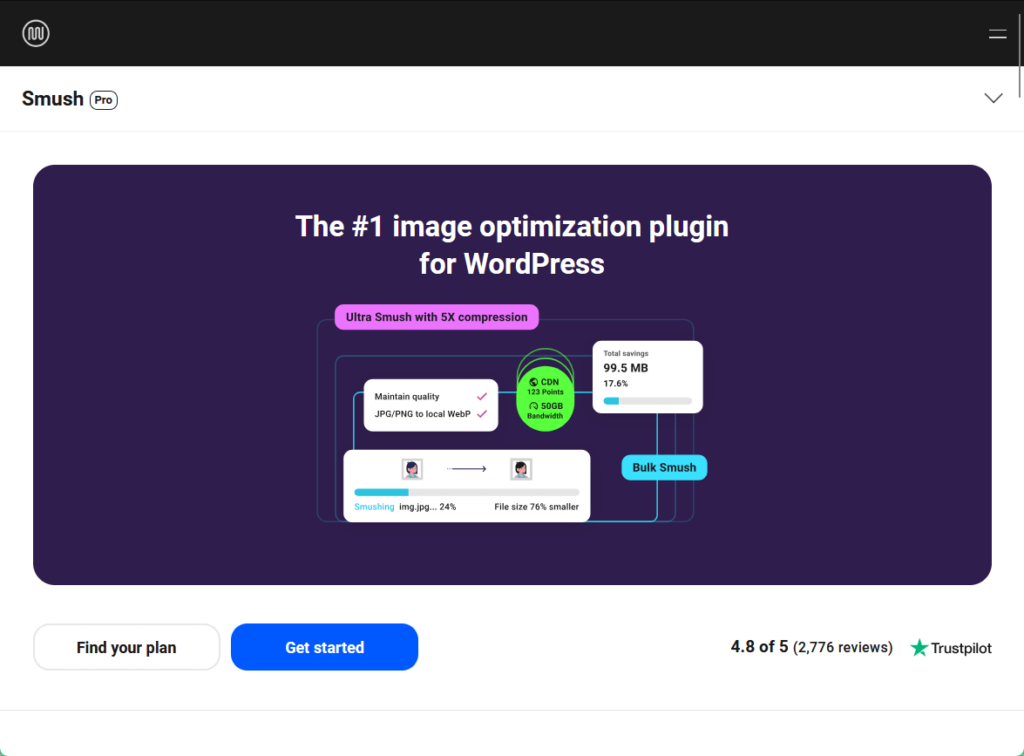Screen dimensions: 1024x756
Task: Click the Total savings progress bar
Action: pyautogui.click(x=647, y=401)
